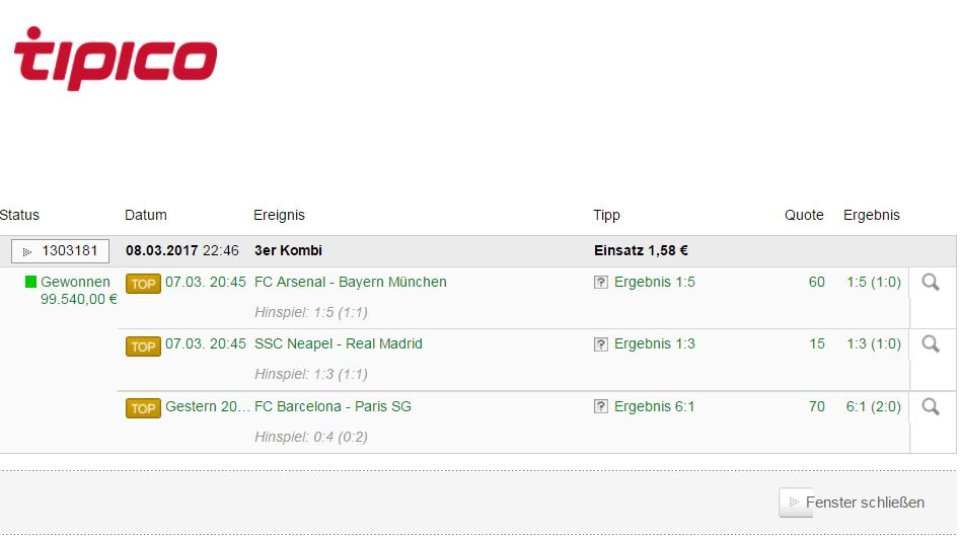The image size is (960, 540).
Task: Select the Ergebnis 6:1 tip text
Action: click(654, 406)
